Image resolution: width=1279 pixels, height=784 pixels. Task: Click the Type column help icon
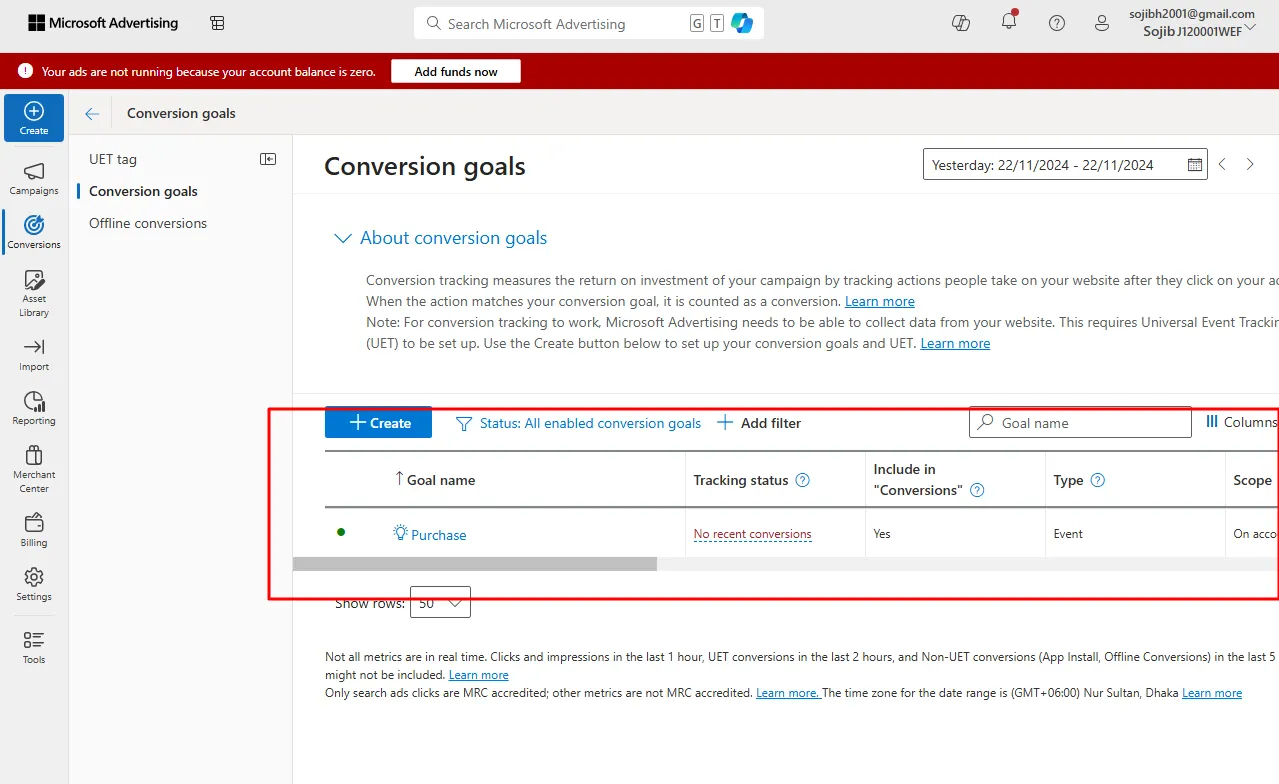point(1098,480)
